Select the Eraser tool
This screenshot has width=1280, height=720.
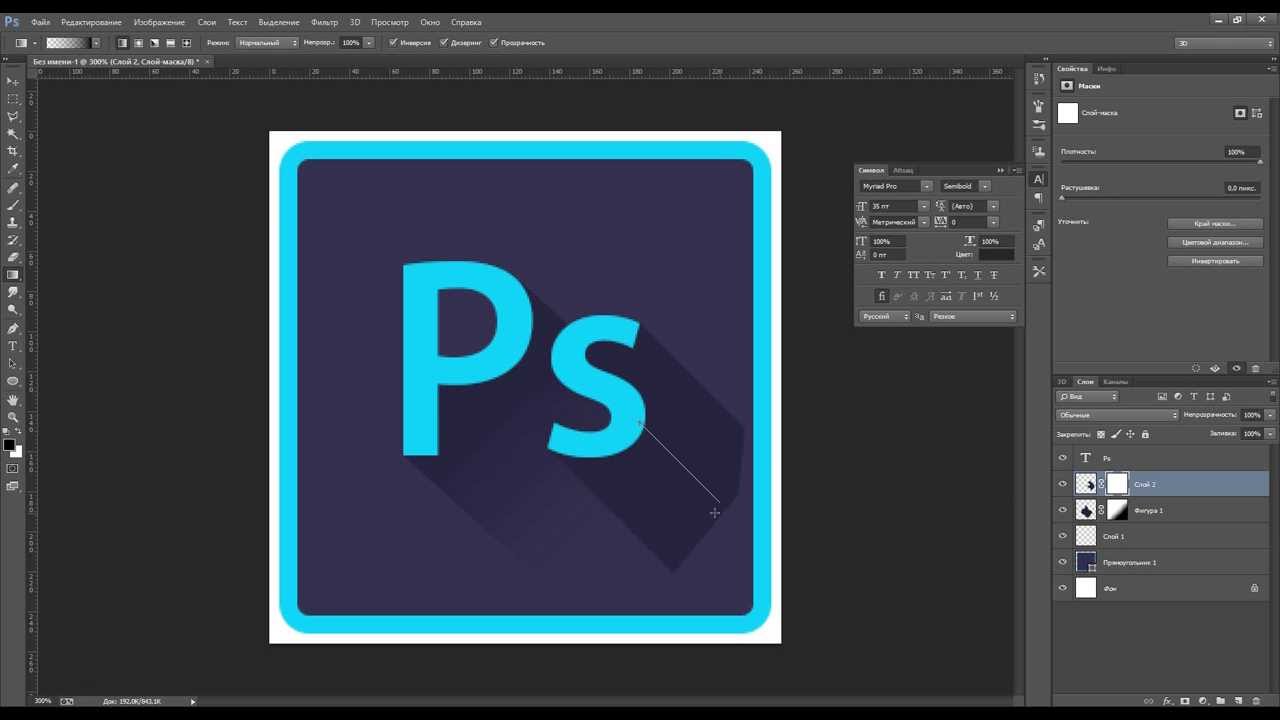coord(13,257)
